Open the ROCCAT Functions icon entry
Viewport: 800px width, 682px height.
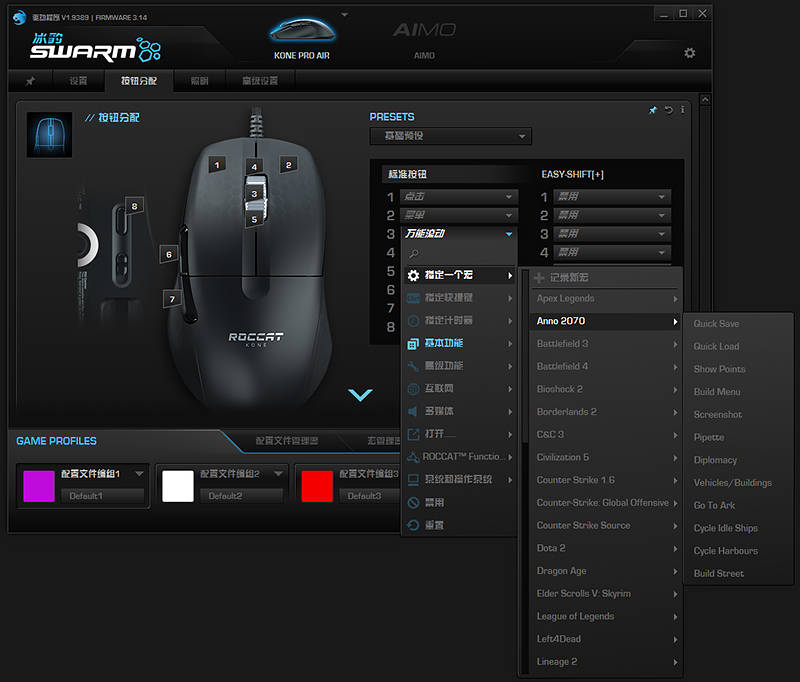(x=459, y=457)
